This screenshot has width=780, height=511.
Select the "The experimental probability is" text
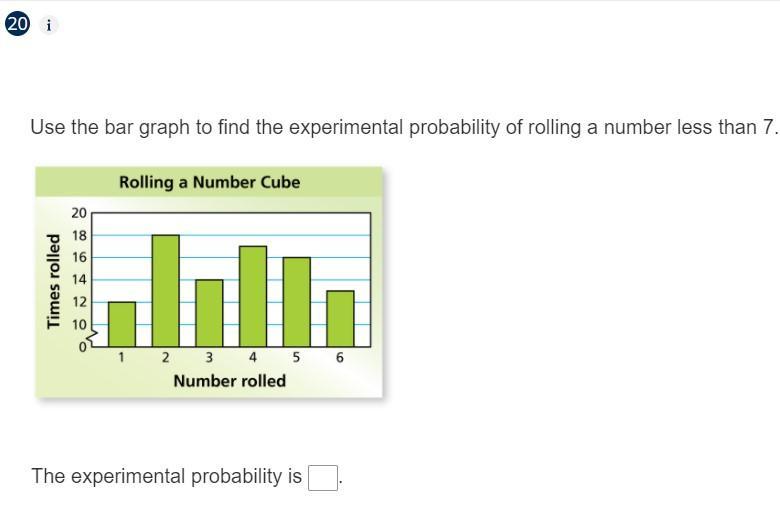point(166,476)
